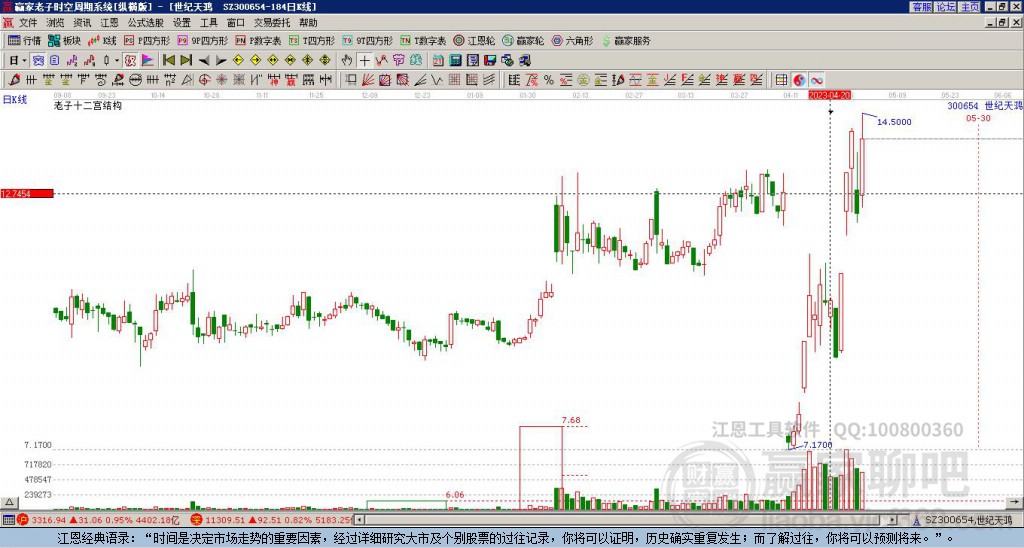Open the 窗口 menu

click(236, 23)
